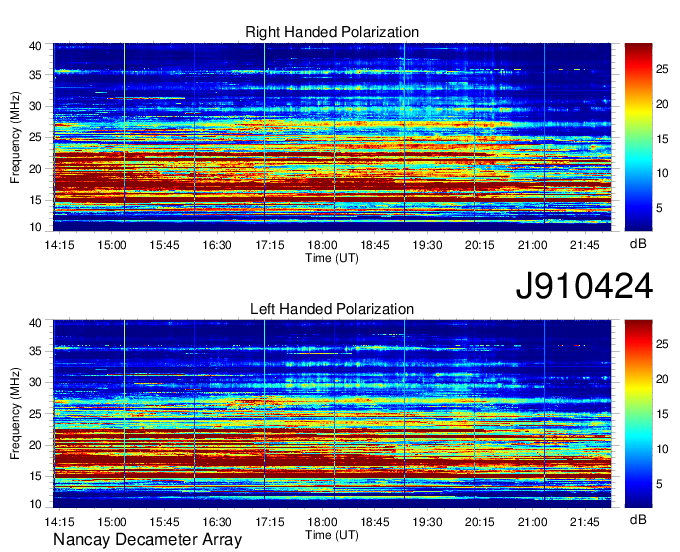Click "Time (UT)" axis label of the Right Handed plot
This screenshot has height=552, width=680.
tap(332, 258)
